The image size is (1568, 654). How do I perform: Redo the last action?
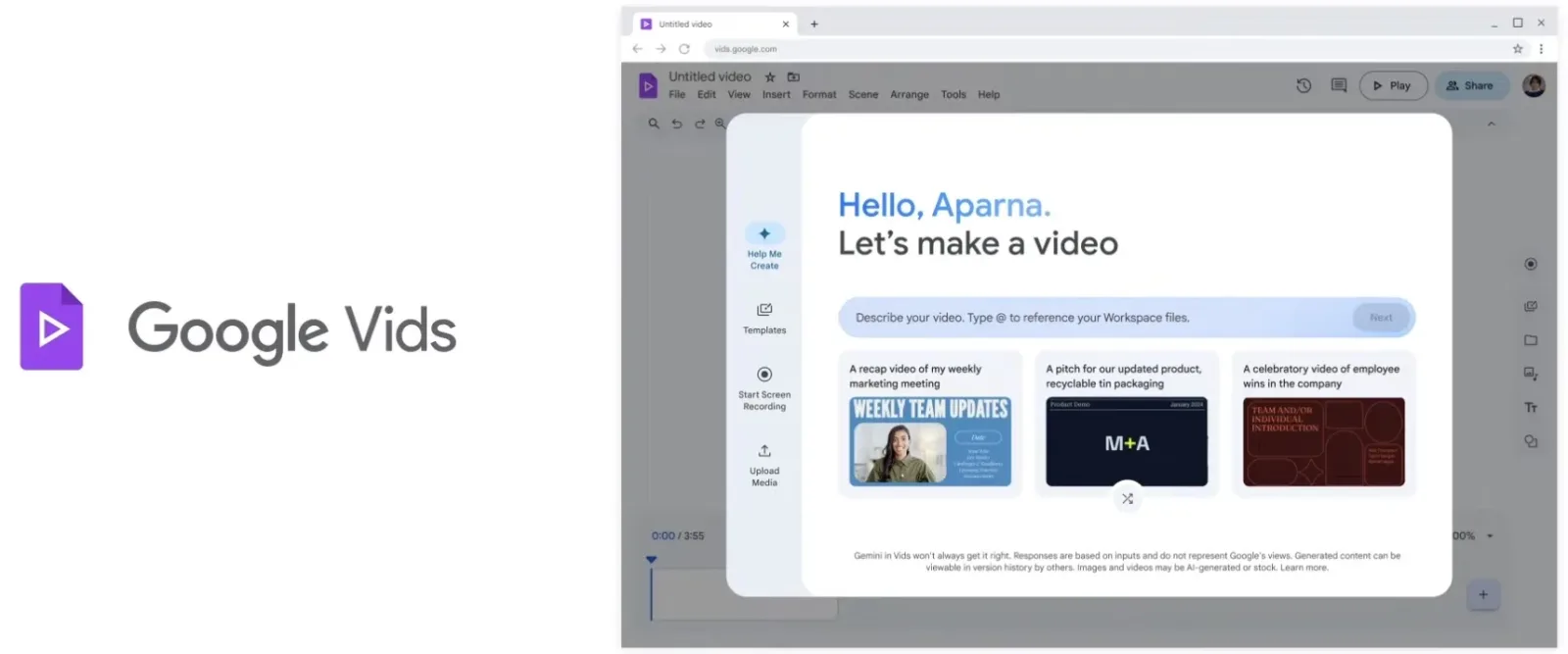700,124
